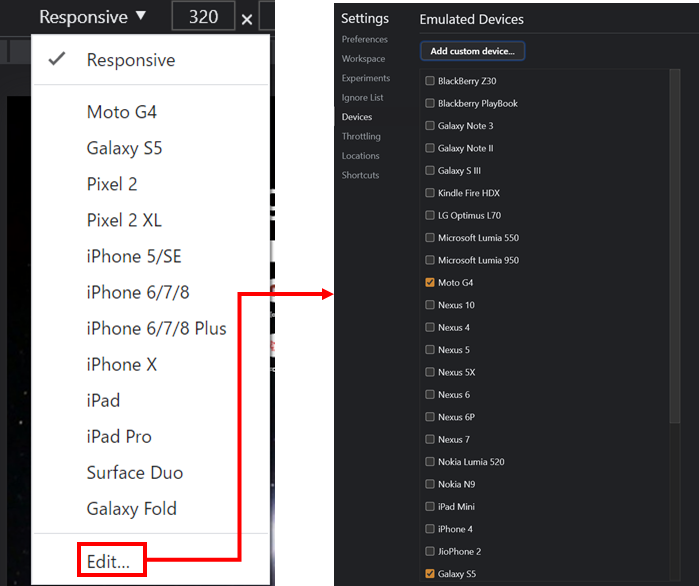Select Moto G4 from device menu
This screenshot has width=699, height=586.
(x=122, y=112)
